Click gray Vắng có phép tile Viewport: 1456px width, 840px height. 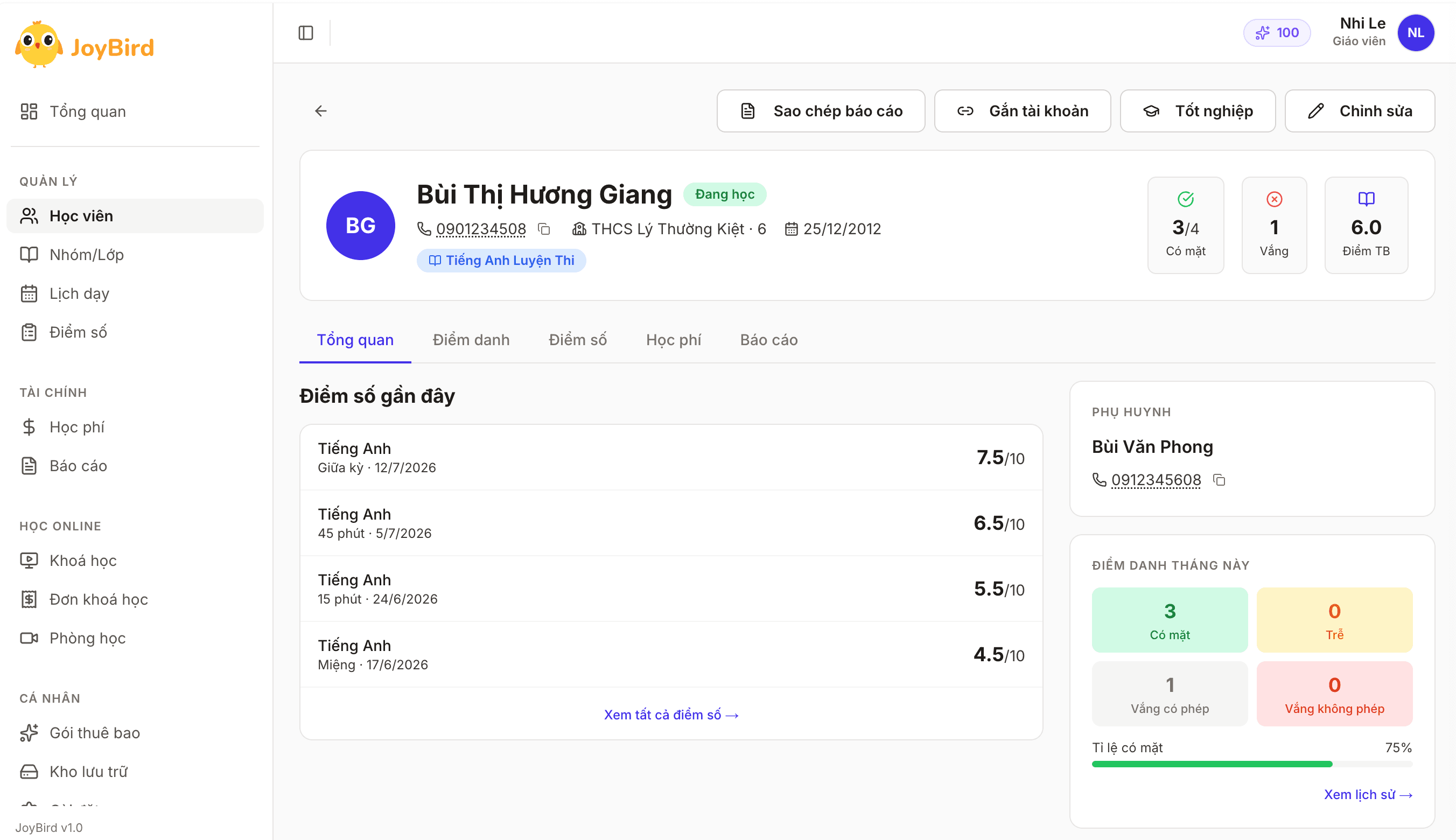pos(1170,694)
